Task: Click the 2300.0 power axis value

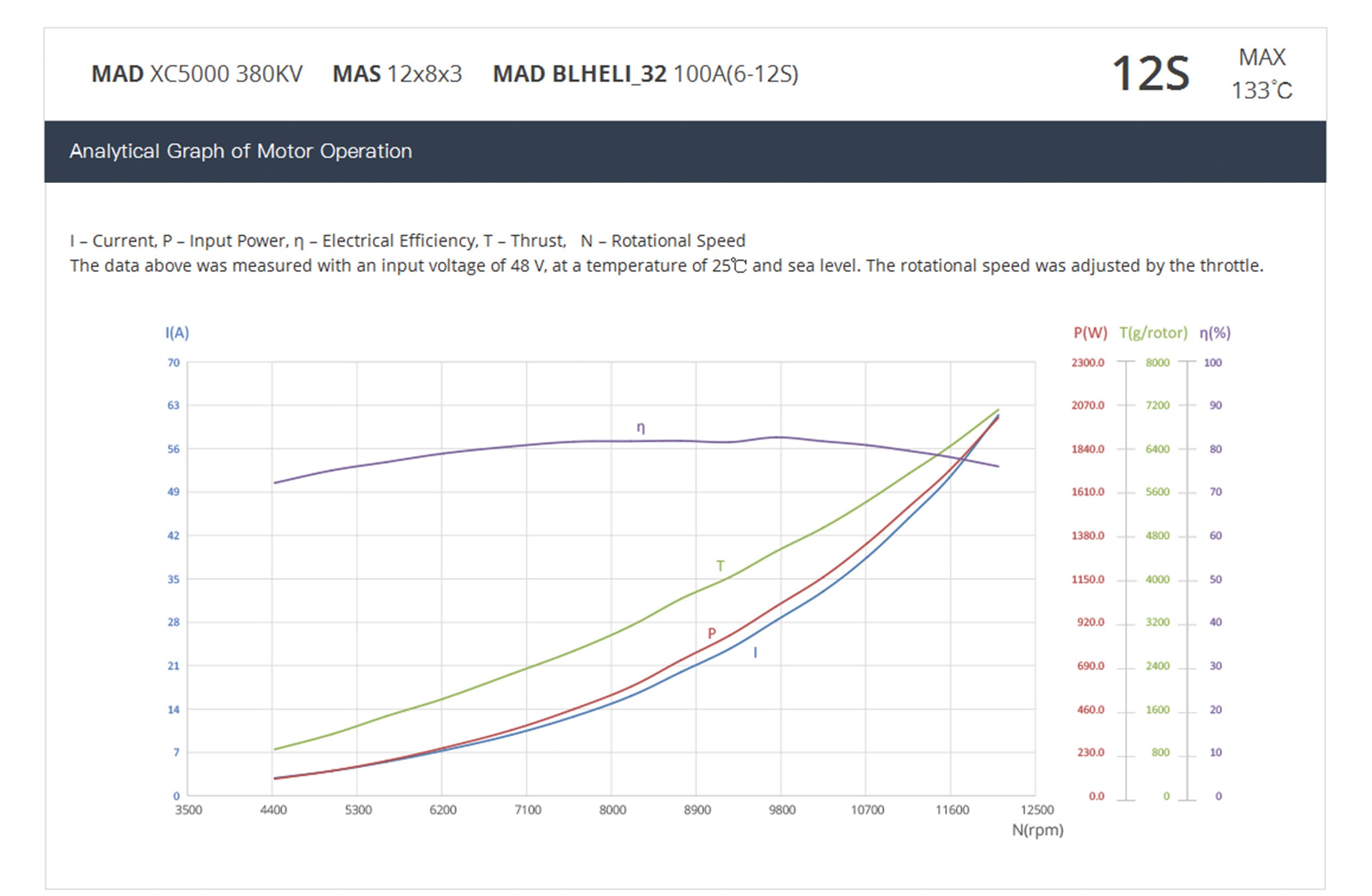Action: 1088,363
